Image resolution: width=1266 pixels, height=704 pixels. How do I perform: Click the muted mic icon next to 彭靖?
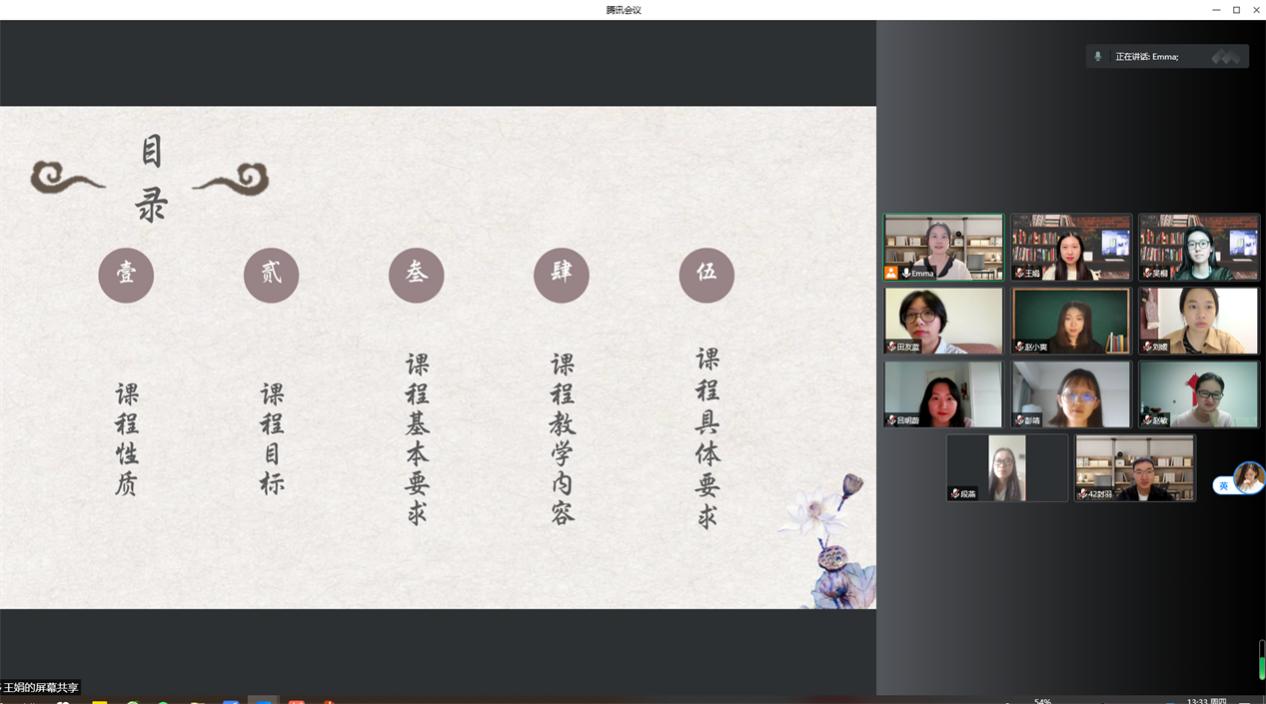[x=1020, y=421]
